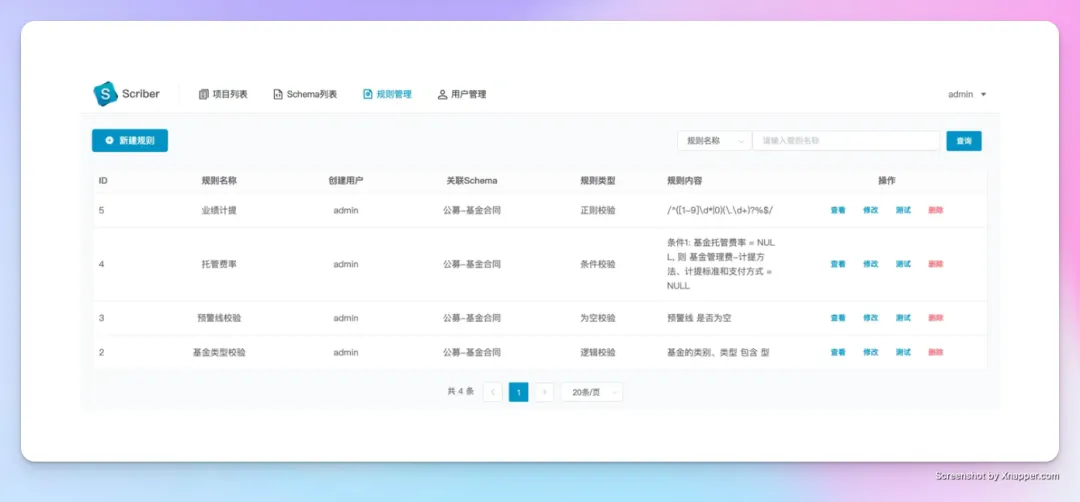Click 查看 for the 托管费率 rule
1080x502 pixels.
point(838,264)
